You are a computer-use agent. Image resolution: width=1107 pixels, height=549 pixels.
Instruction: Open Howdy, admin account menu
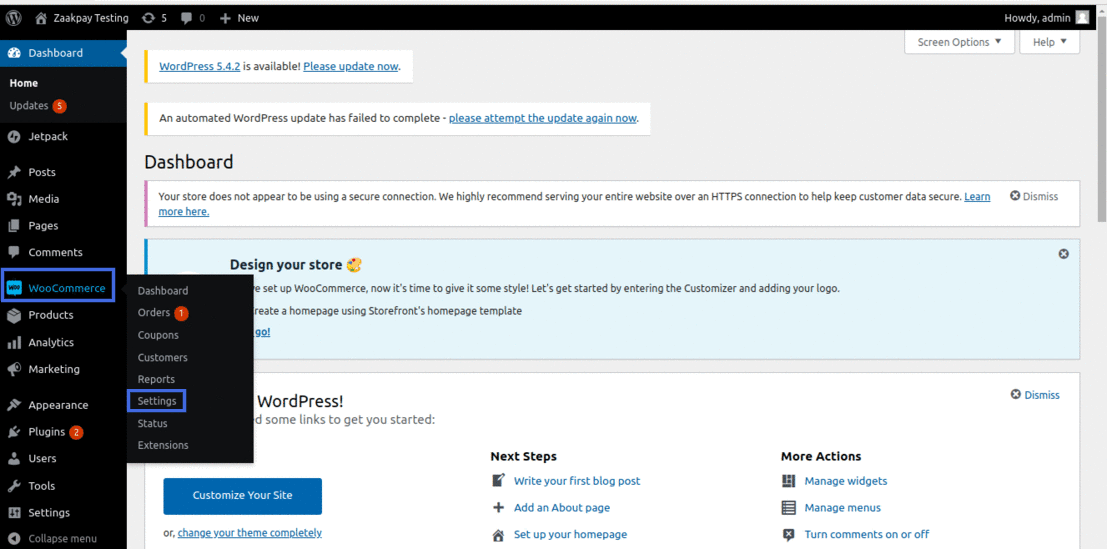click(x=1046, y=18)
